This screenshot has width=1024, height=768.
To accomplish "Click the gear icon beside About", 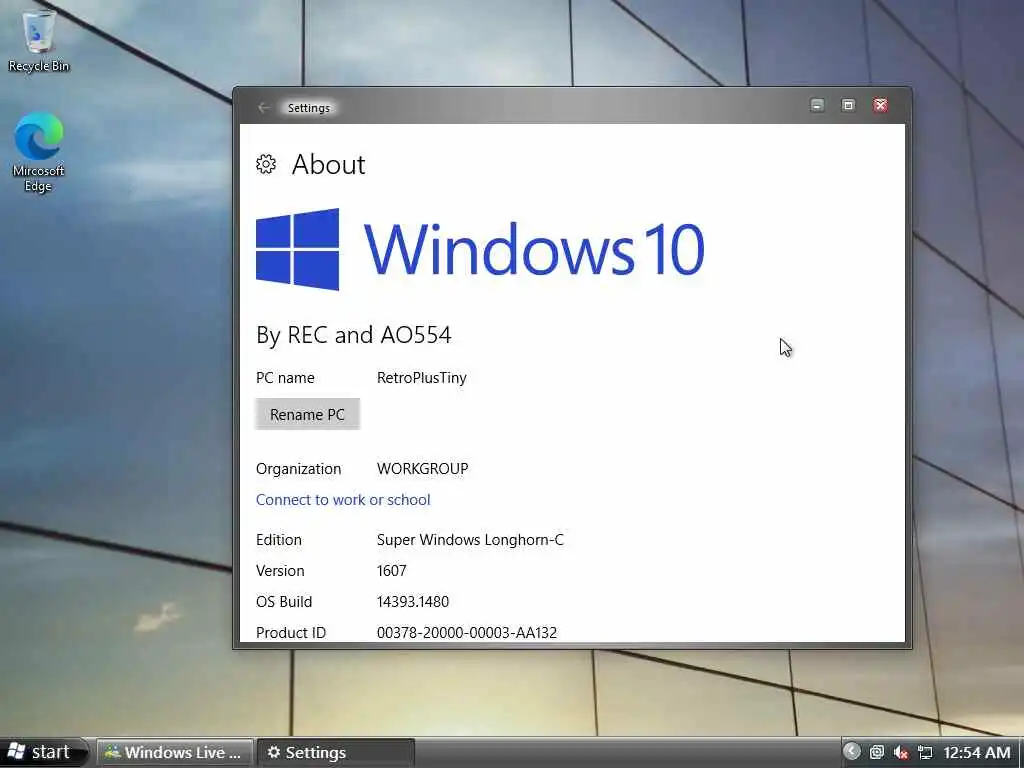I will [x=266, y=164].
